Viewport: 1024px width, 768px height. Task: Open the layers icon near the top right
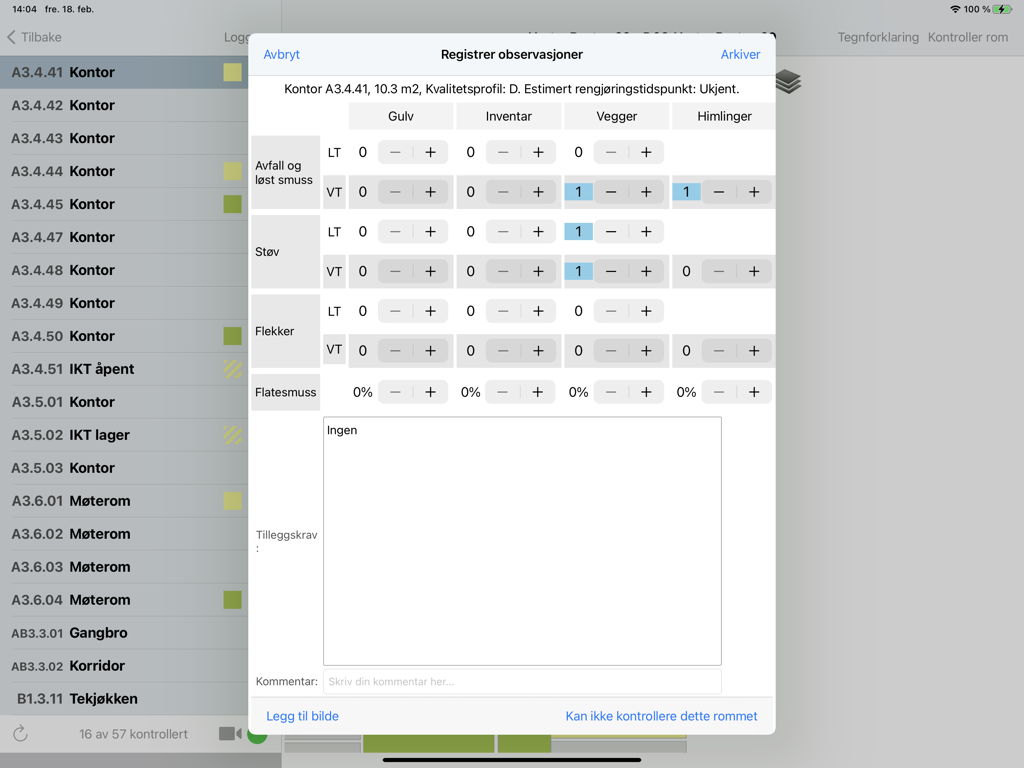point(788,83)
